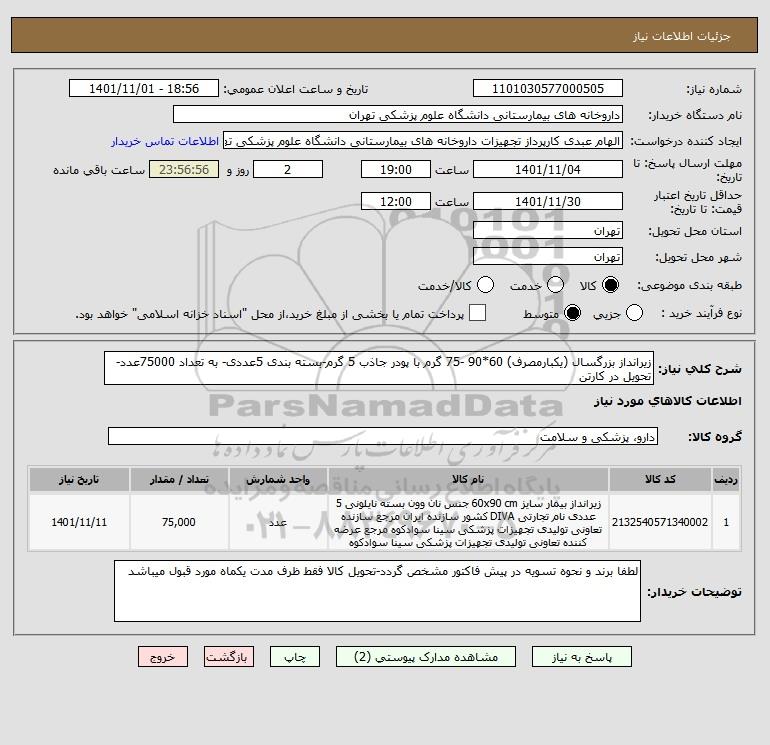Click the شرح کلی نیاز label
Image resolution: width=770 pixels, height=745 pixels.
pyautogui.click(x=700, y=369)
